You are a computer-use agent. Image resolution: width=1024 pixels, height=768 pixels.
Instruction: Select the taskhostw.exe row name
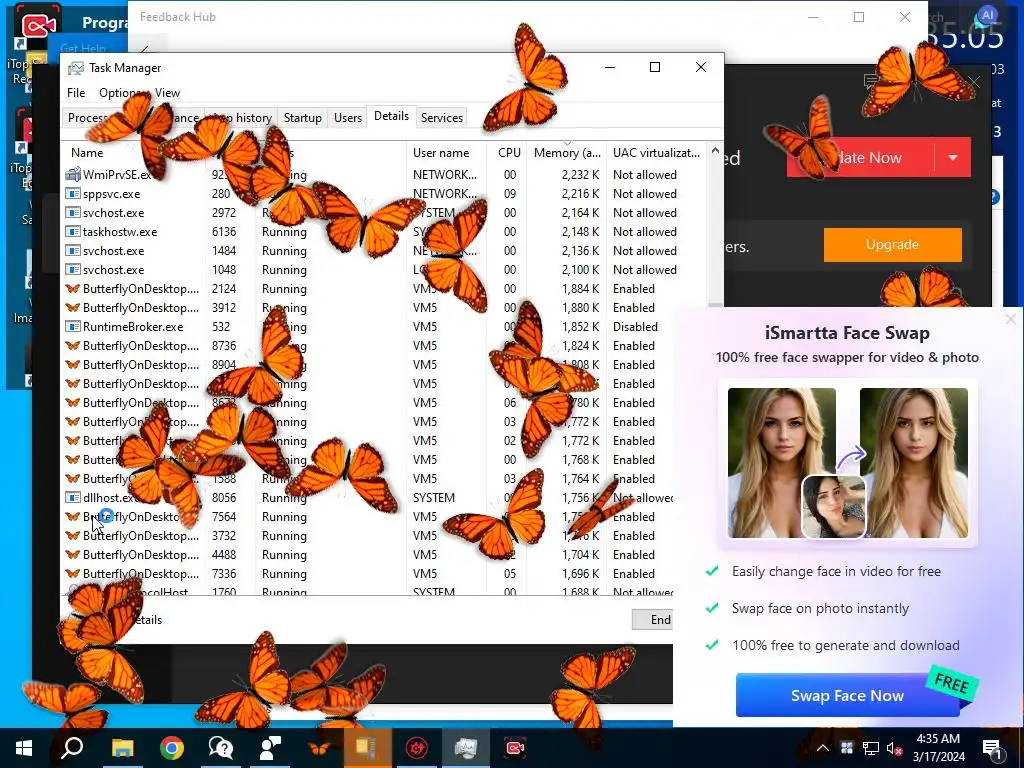(120, 232)
